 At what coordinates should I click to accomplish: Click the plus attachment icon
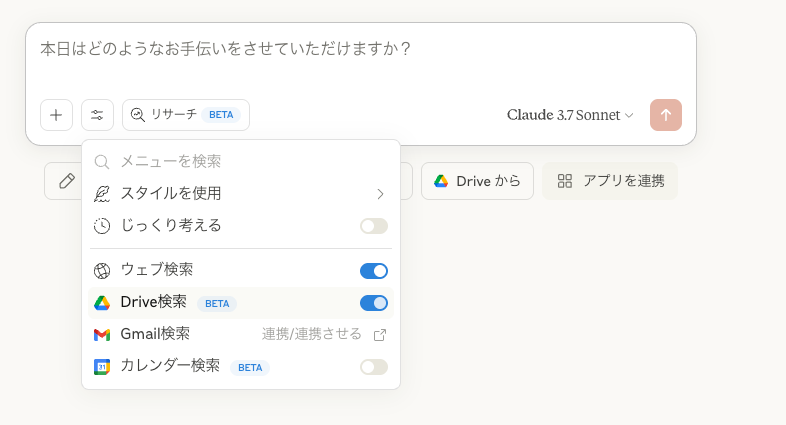[56, 115]
